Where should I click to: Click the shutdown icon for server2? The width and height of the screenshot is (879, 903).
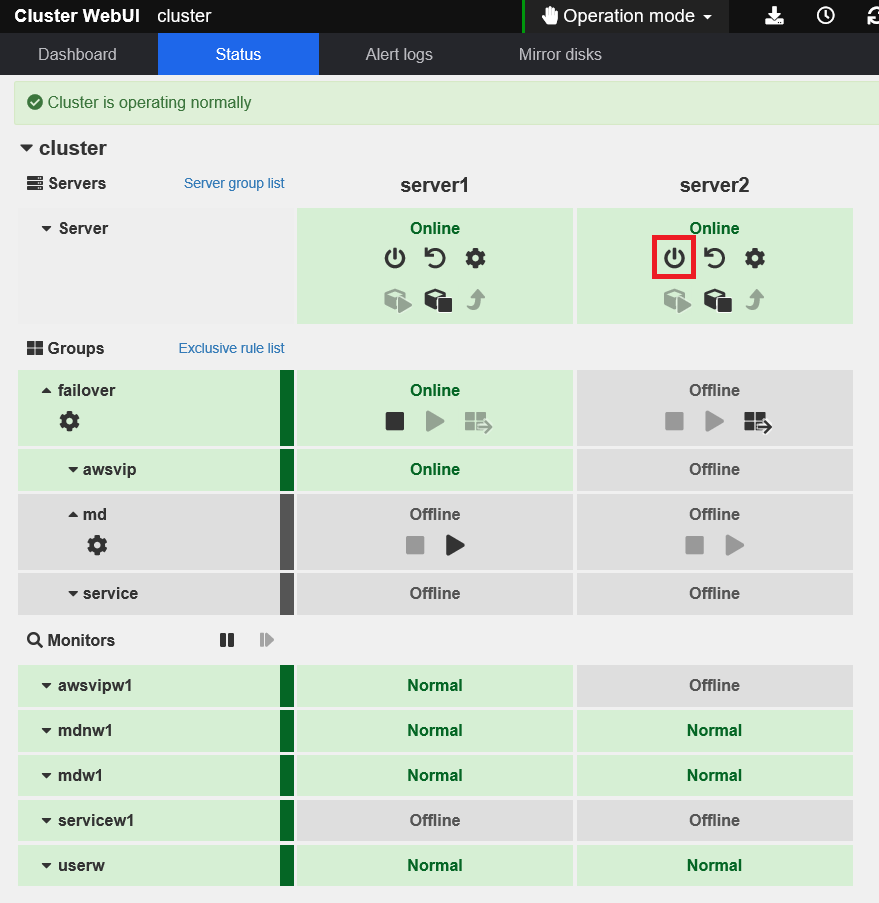click(x=674, y=259)
